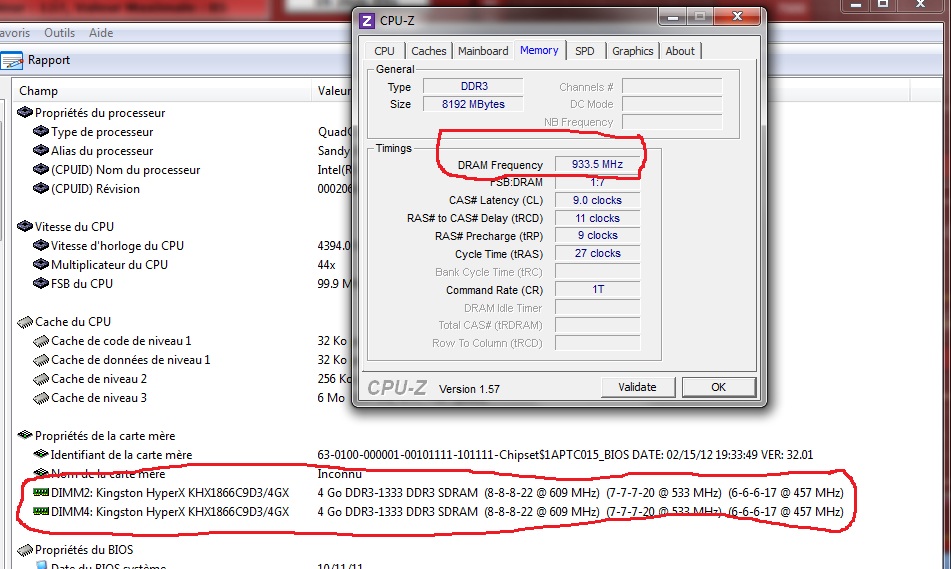The height and width of the screenshot is (569, 951).
Task: Select the Propriétés du processeur section icon
Action: [x=26, y=113]
